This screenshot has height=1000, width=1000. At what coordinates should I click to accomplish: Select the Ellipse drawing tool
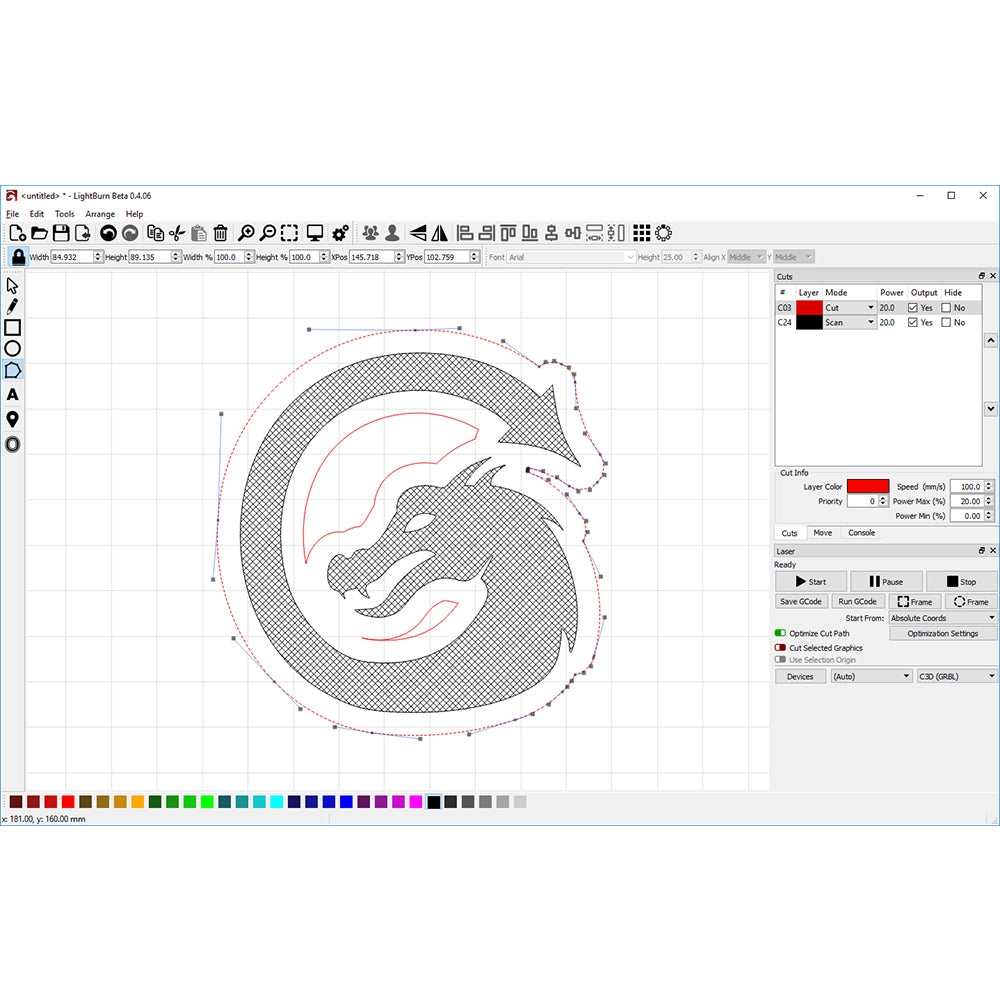click(12, 347)
